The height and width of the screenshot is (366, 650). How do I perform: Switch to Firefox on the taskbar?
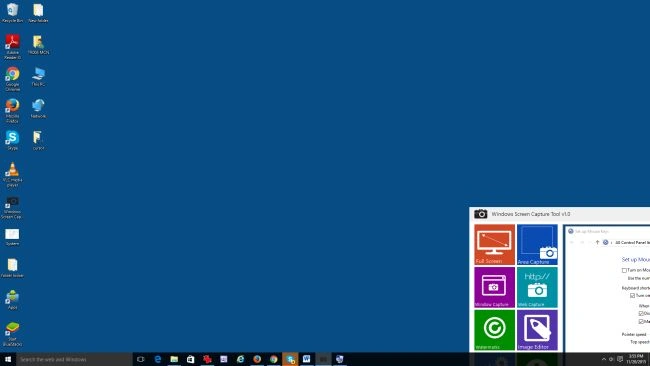tap(257, 359)
